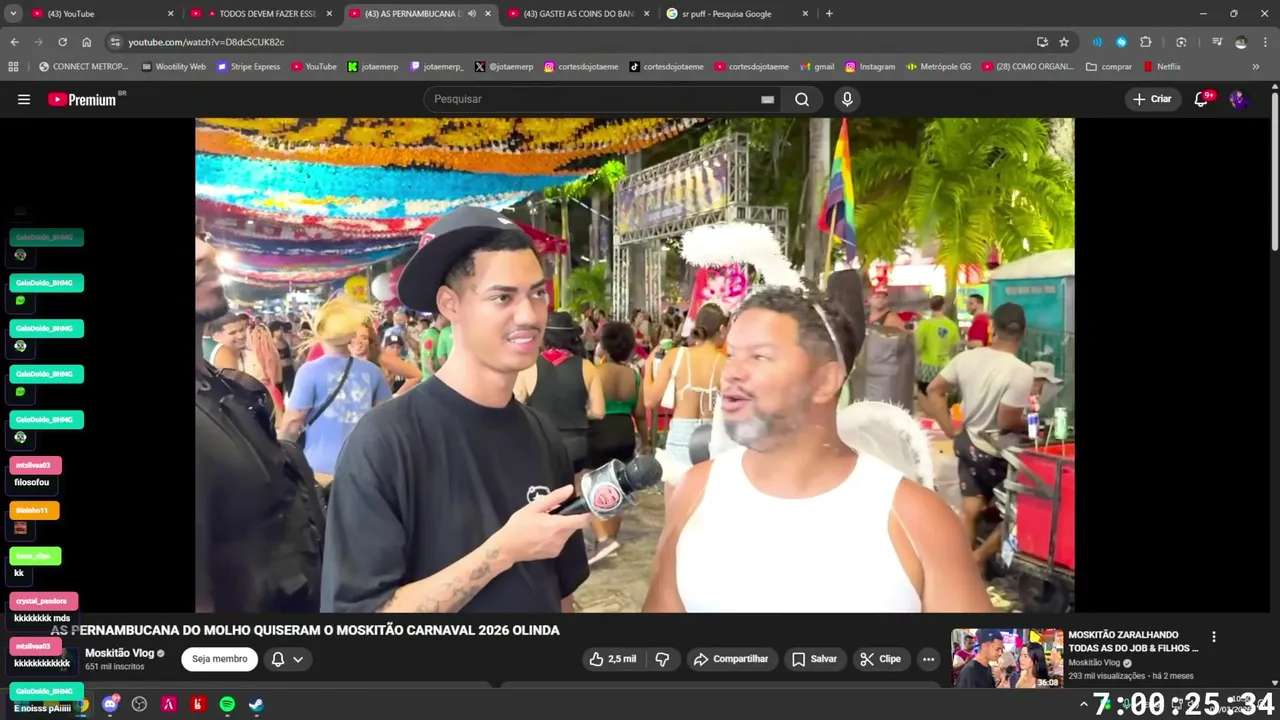Open the Instagram bookmark
This screenshot has width=1280, height=720.
(870, 67)
